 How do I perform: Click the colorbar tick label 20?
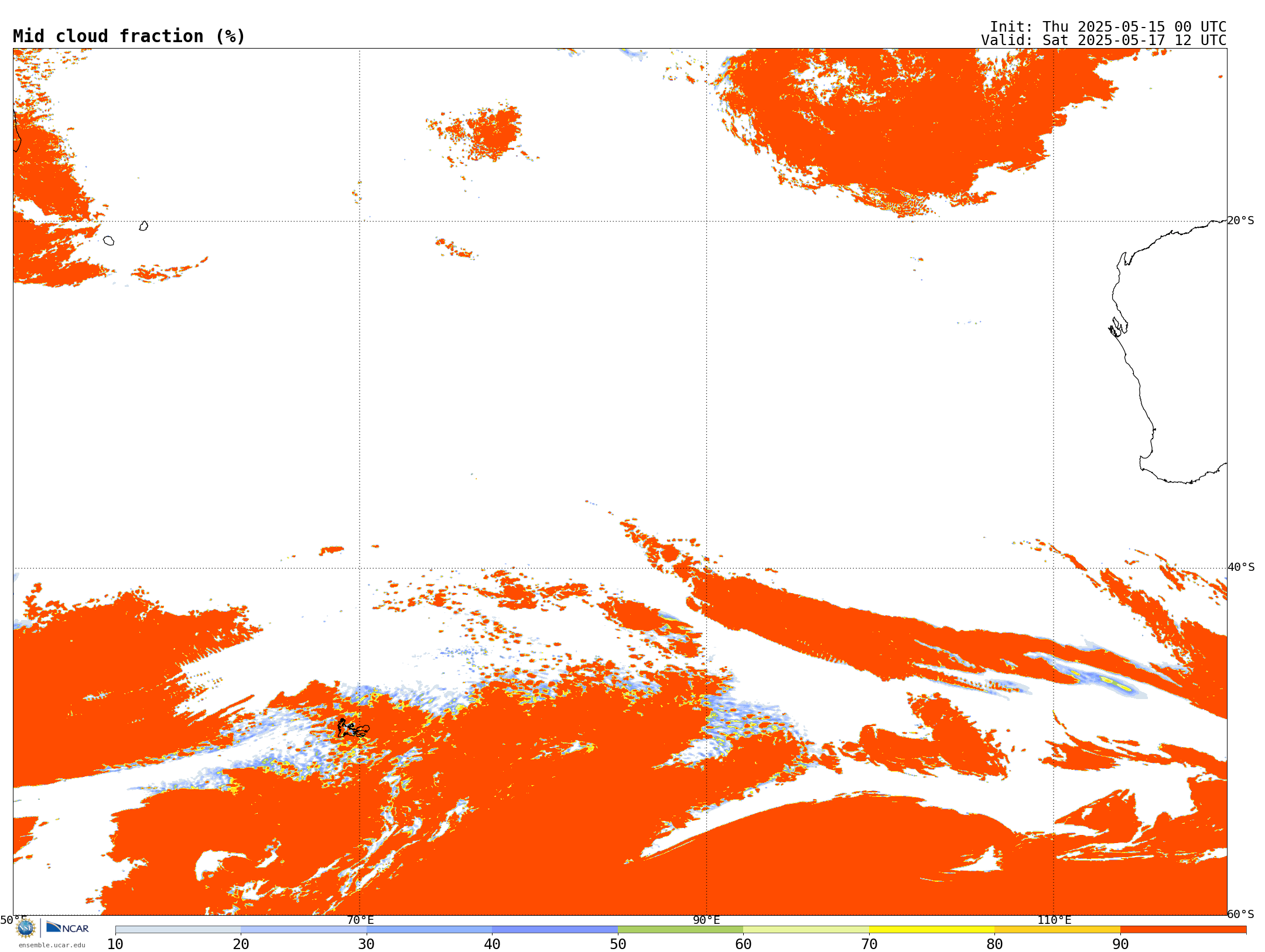coord(241,944)
